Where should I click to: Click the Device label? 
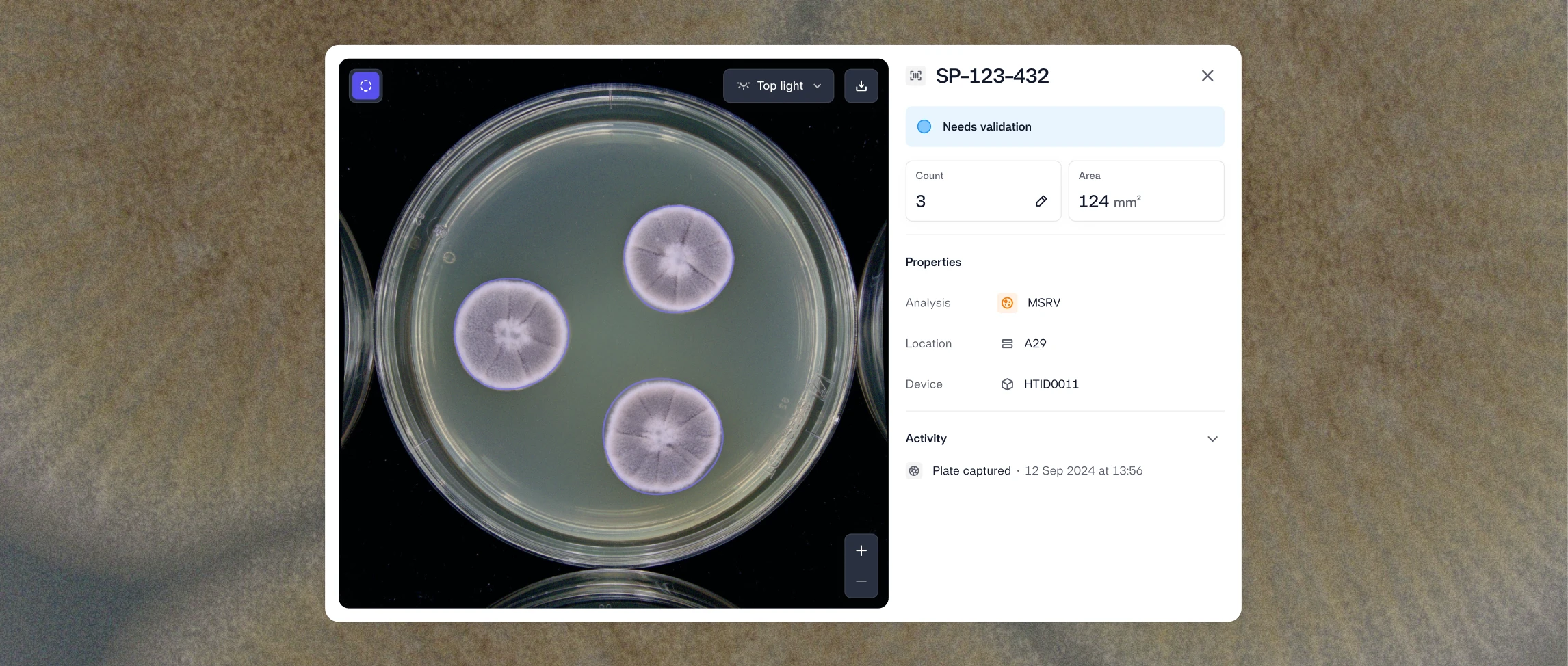click(x=924, y=384)
